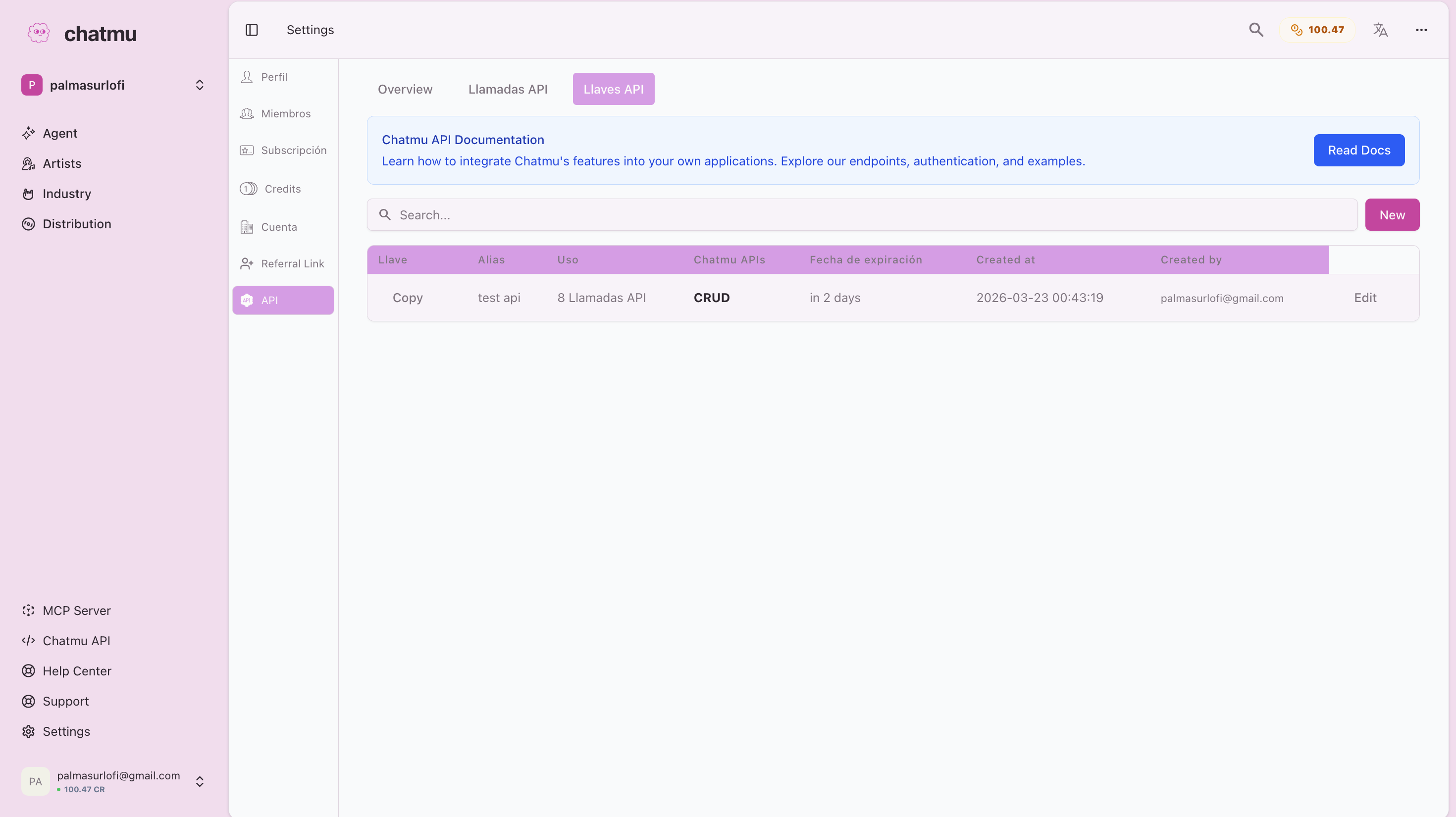The height and width of the screenshot is (817, 1456).
Task: Switch to the Overview tab
Action: click(x=405, y=89)
